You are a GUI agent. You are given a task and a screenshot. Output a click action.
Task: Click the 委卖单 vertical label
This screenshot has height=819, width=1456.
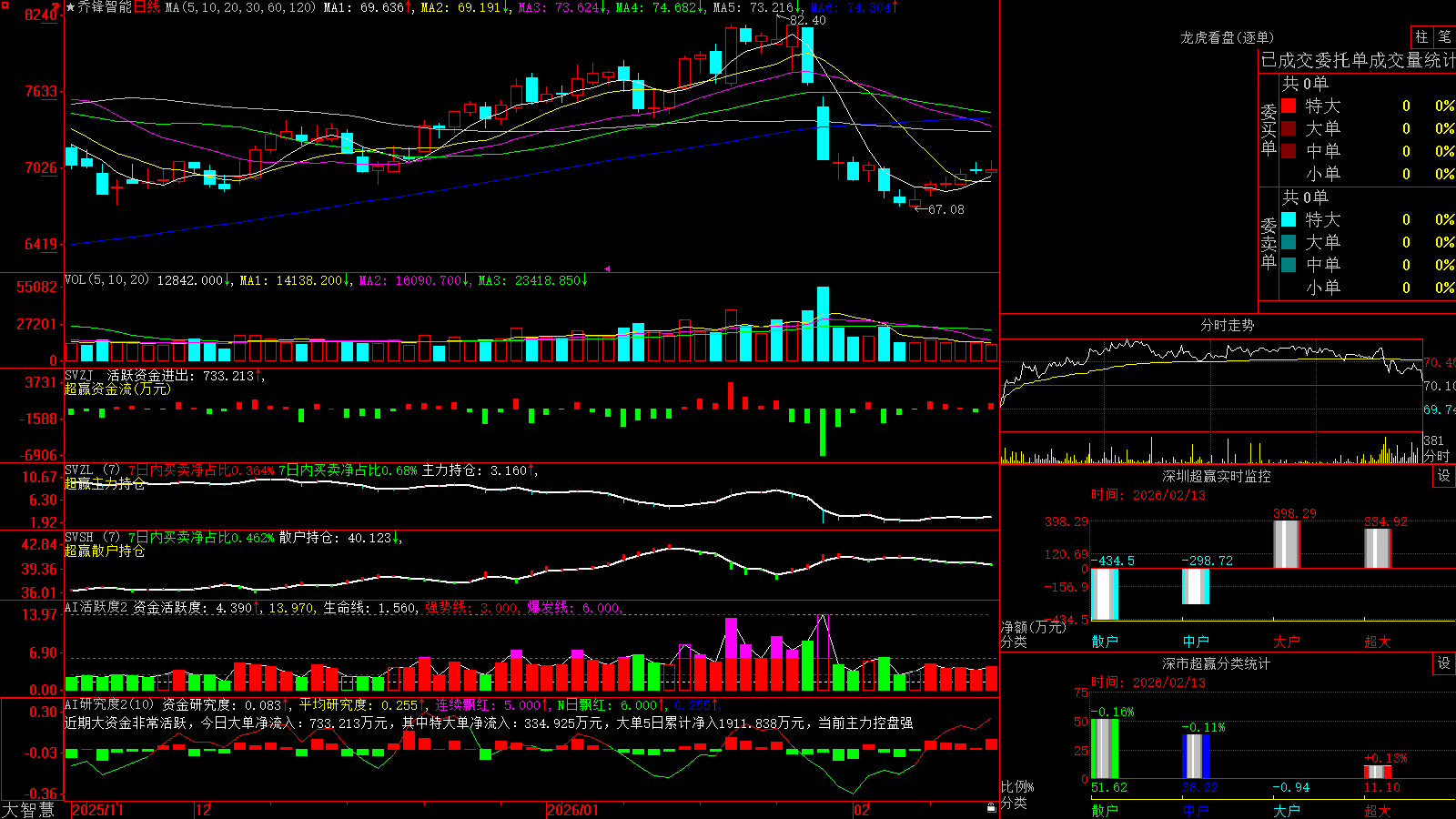click(x=1269, y=244)
